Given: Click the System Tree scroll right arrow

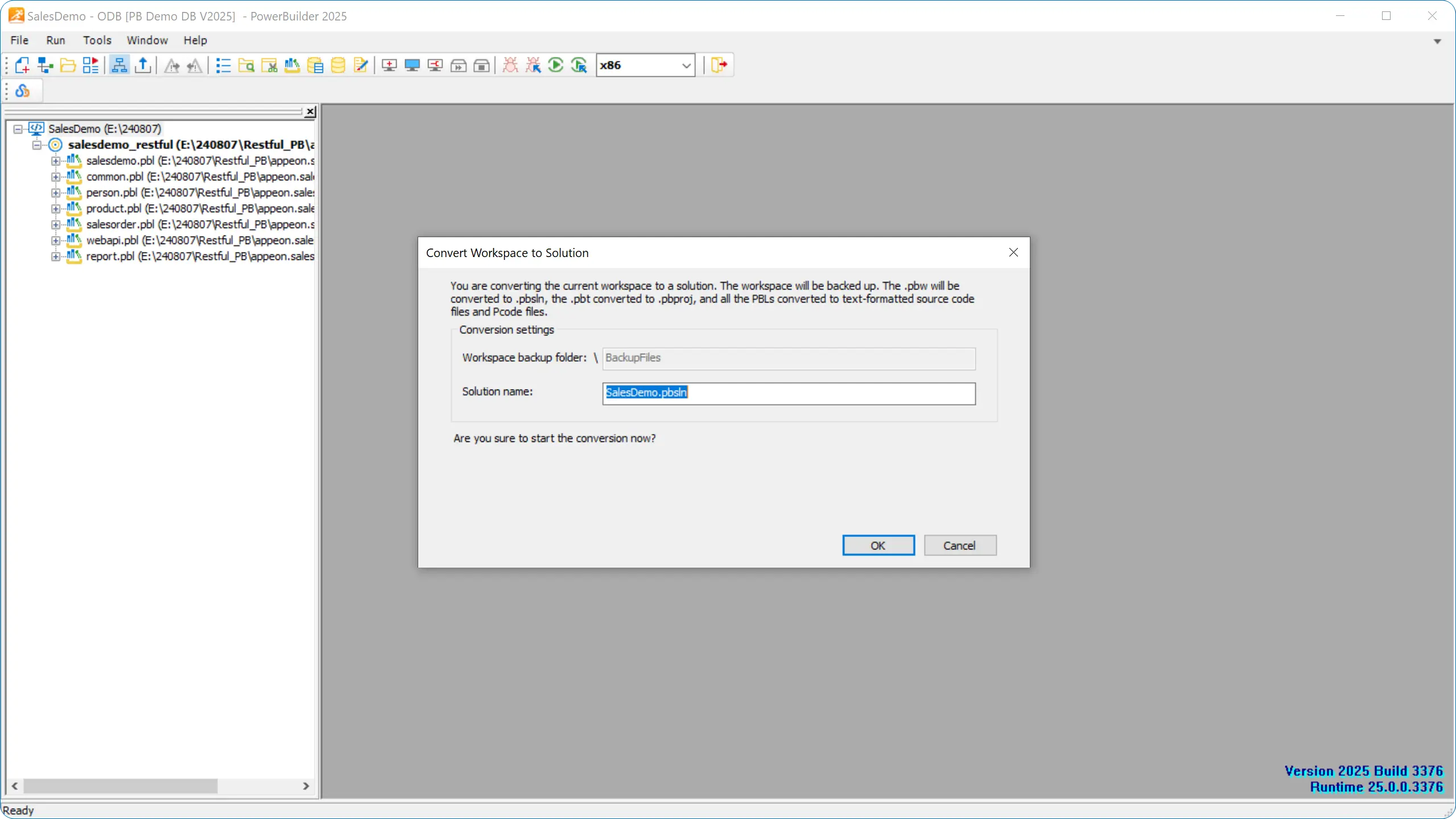Looking at the screenshot, I should [306, 786].
